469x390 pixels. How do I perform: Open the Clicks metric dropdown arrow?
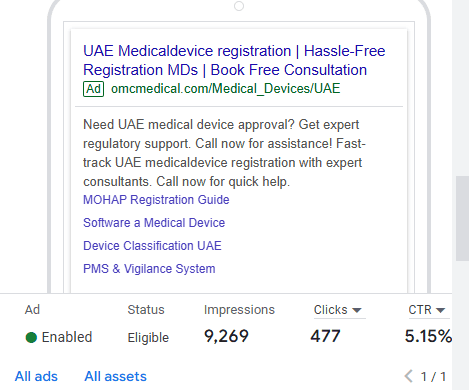(x=357, y=310)
